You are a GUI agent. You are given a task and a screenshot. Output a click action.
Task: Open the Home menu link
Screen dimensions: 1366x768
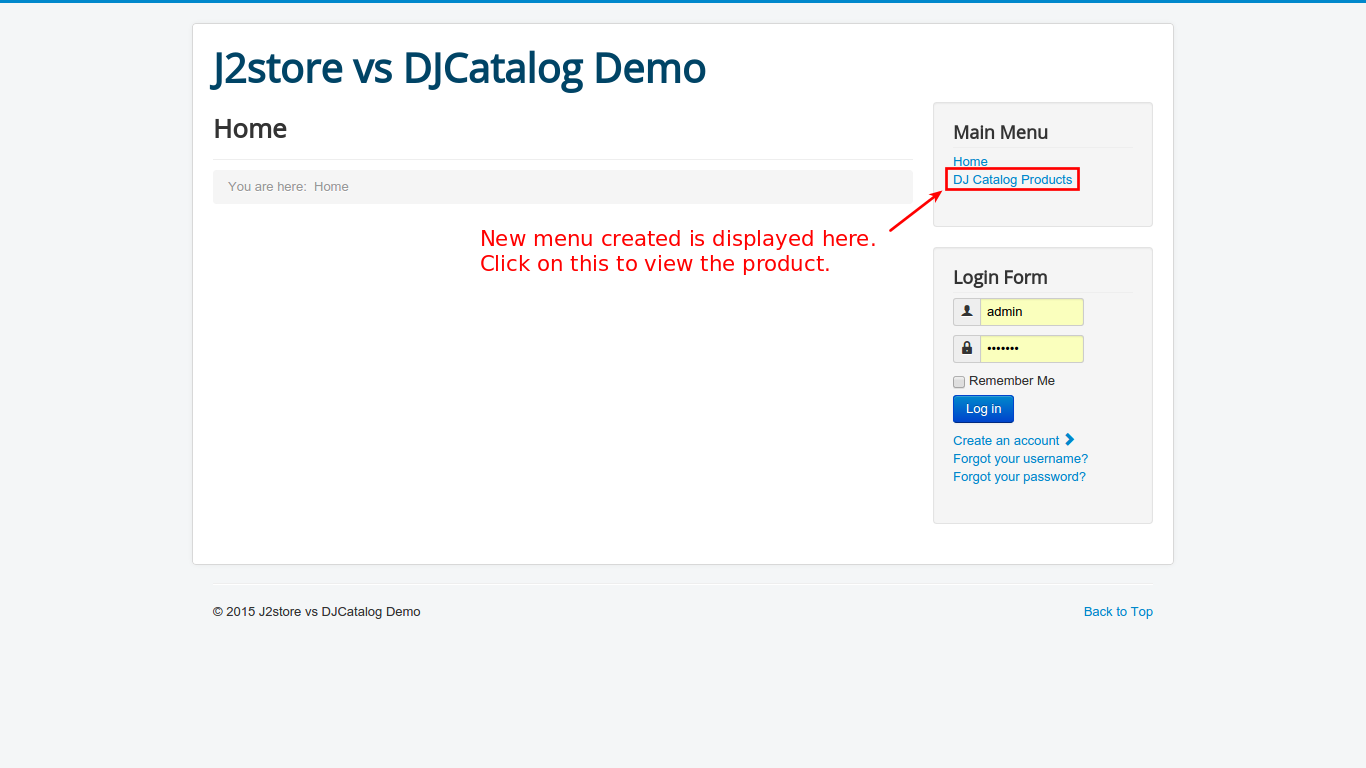click(970, 161)
